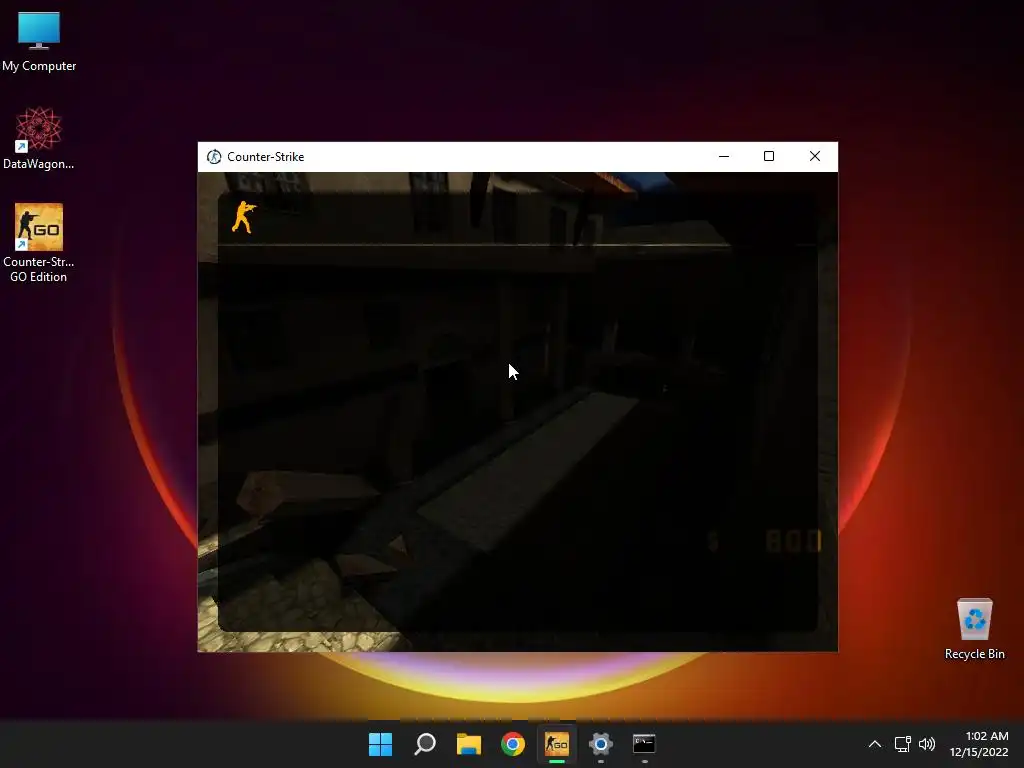Close the Counter-Strike window
The height and width of the screenshot is (768, 1024).
click(814, 157)
